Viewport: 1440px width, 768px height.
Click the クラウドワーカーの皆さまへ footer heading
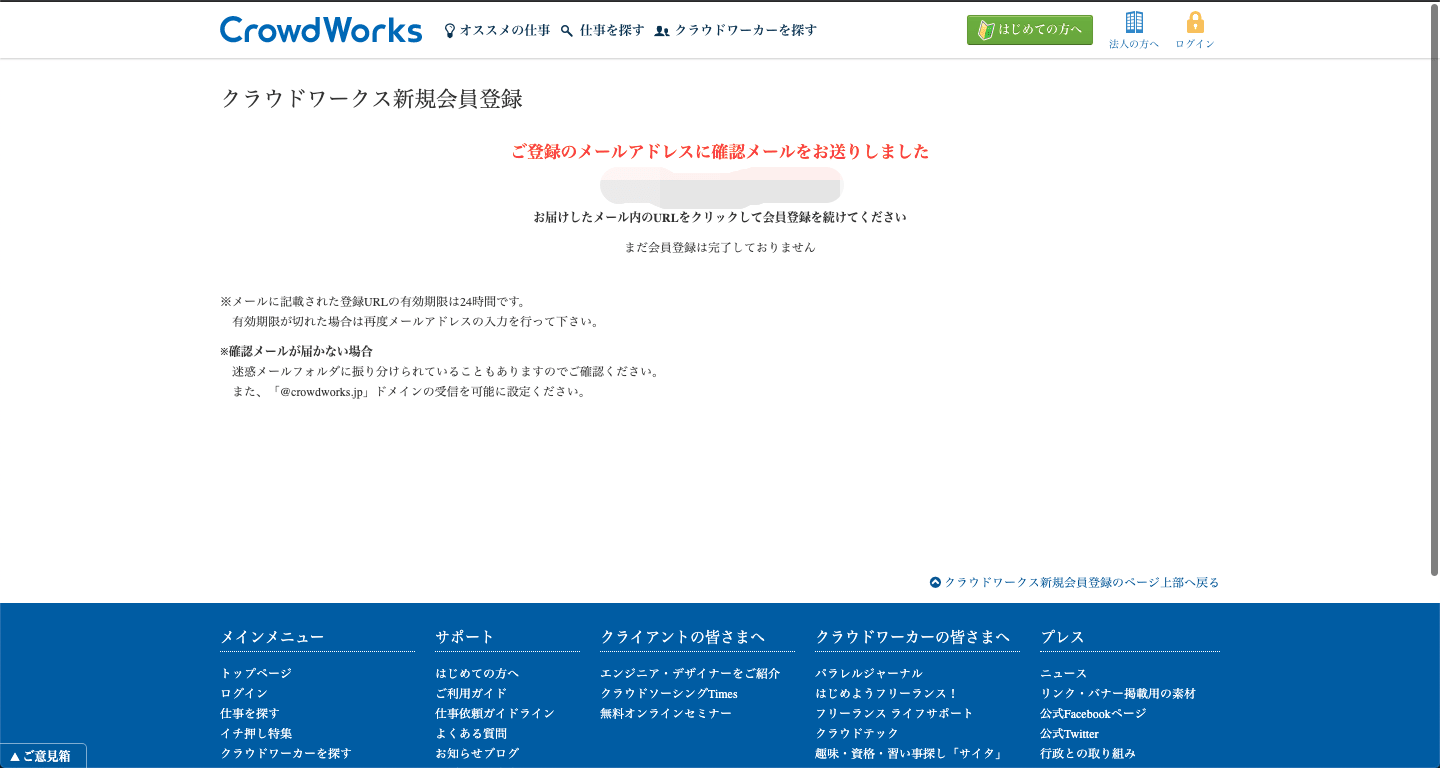pos(913,637)
